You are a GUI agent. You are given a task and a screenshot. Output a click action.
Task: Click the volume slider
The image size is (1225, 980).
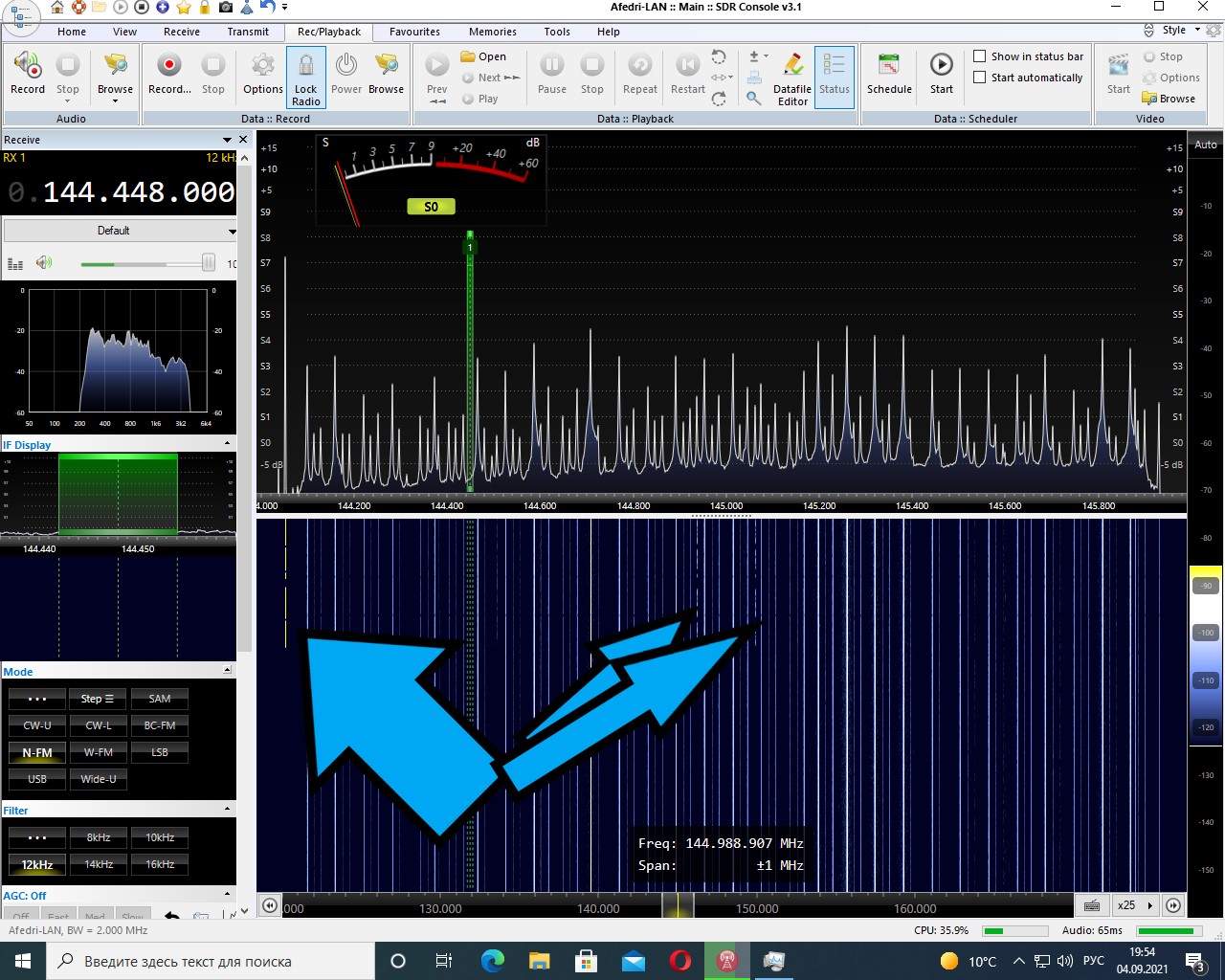(144, 264)
